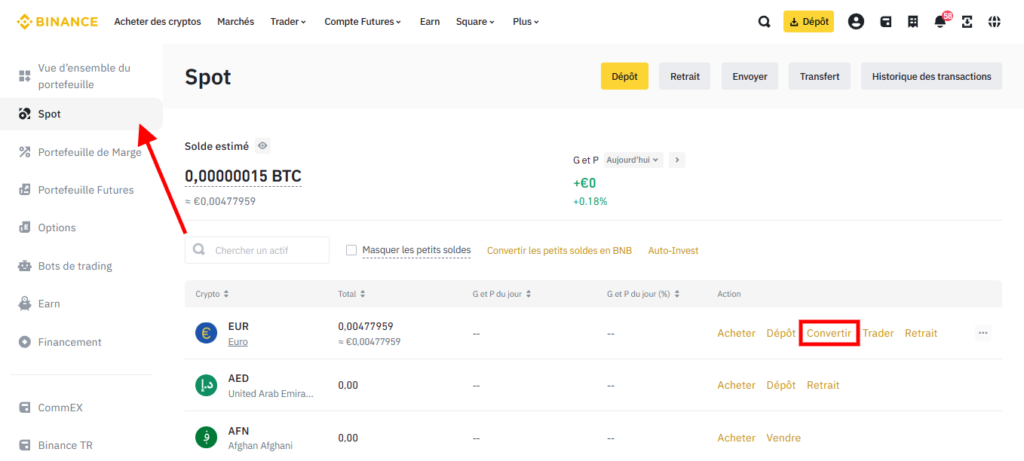Click the yellow Dépôt button in header
This screenshot has height=461, width=1024.
tap(808, 22)
